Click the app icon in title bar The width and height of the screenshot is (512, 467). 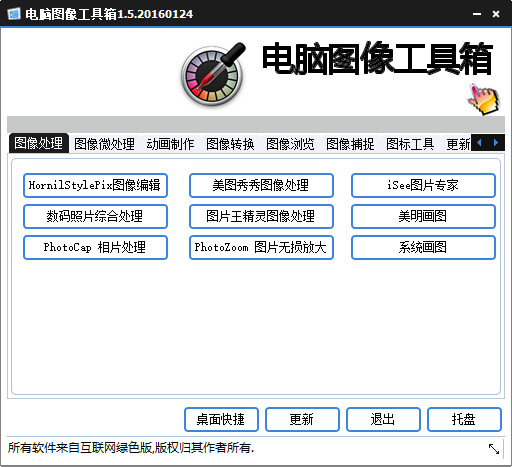click(x=13, y=14)
